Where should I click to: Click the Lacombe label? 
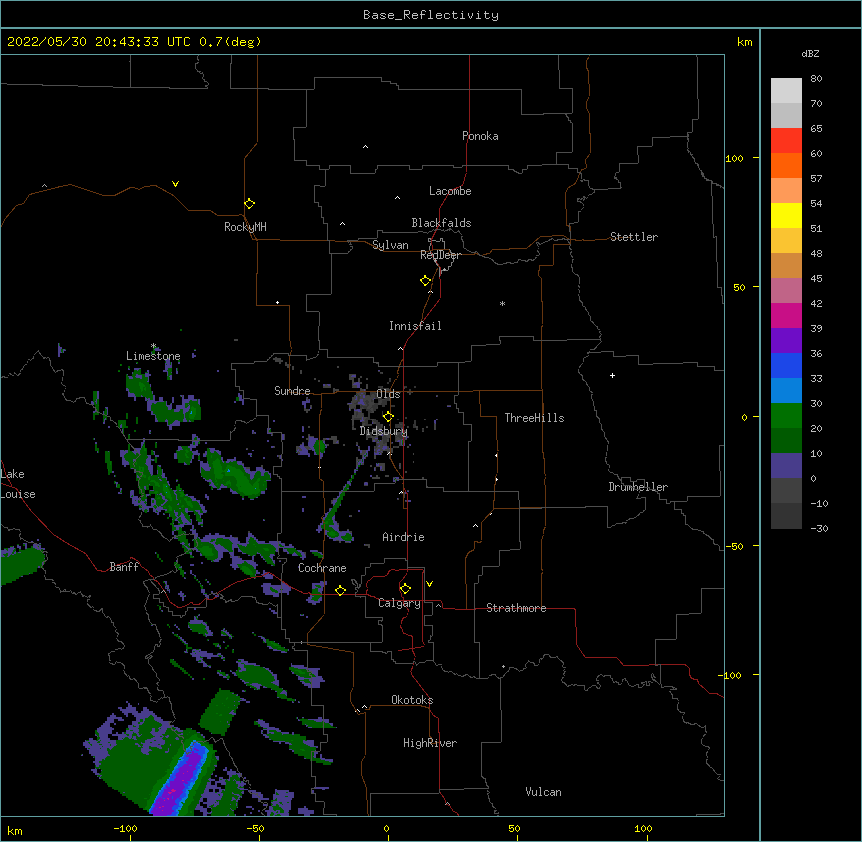click(450, 191)
